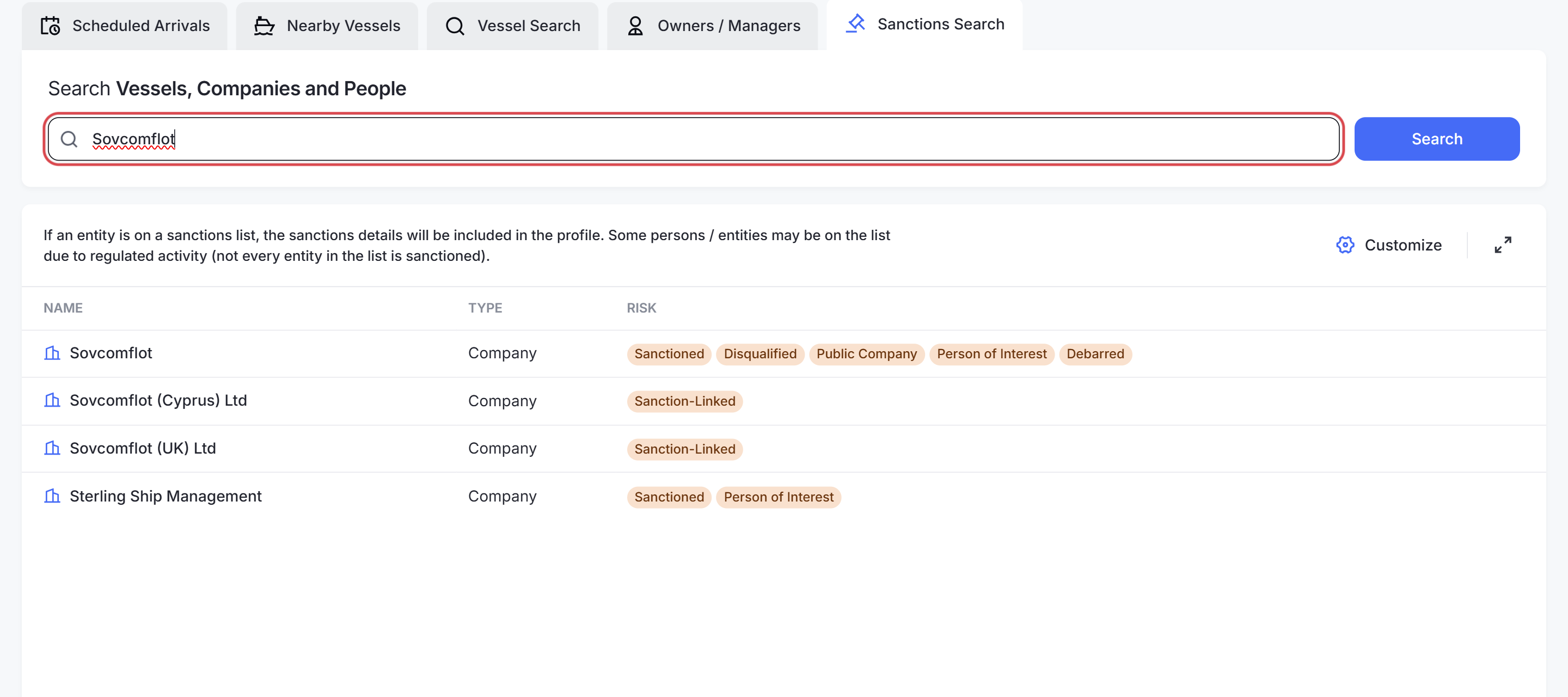Click Person of Interest tag for Sterling Ship Management
This screenshot has height=697, width=1568.
pos(779,497)
